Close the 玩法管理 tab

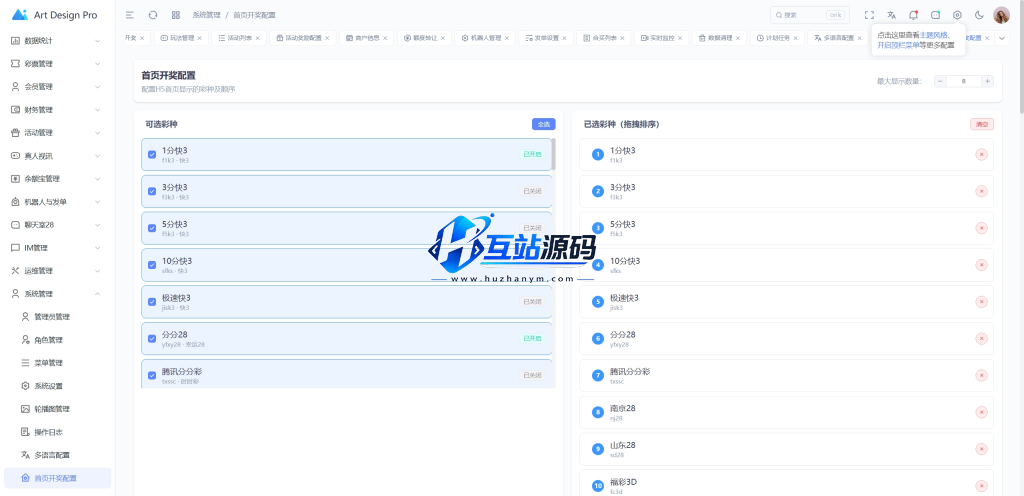click(199, 38)
